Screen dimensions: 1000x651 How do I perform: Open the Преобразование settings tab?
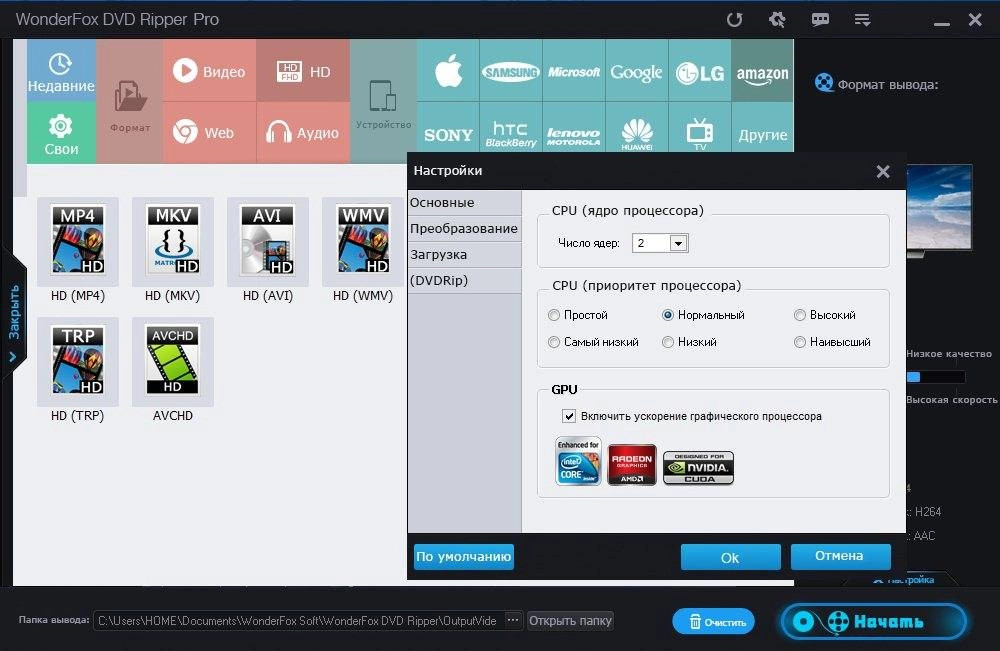point(464,228)
